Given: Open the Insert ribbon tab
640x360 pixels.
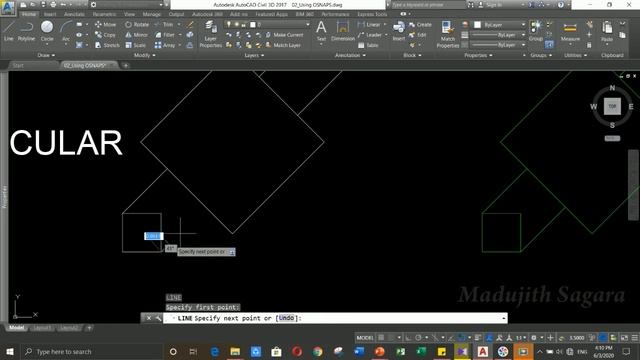Looking at the screenshot, I should pos(50,14).
